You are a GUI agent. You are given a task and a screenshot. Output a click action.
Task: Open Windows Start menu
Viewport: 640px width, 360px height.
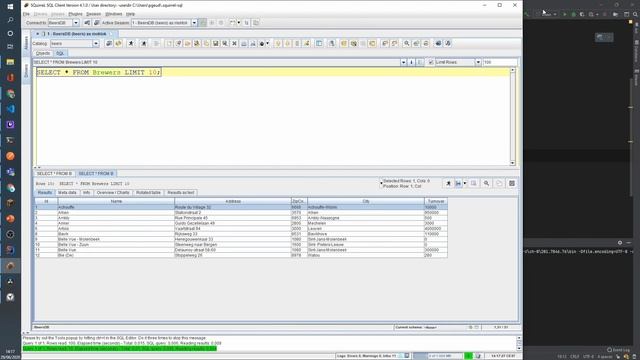point(10,7)
